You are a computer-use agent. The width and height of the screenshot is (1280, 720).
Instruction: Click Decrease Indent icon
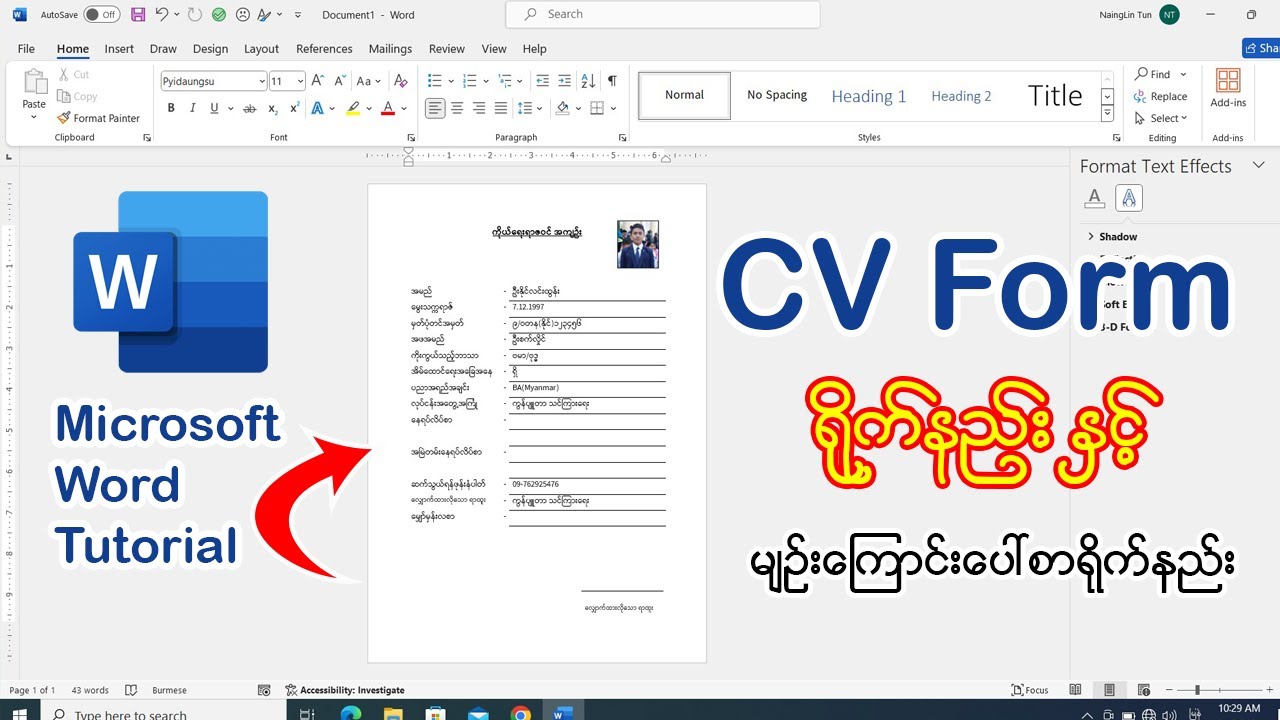pos(543,81)
